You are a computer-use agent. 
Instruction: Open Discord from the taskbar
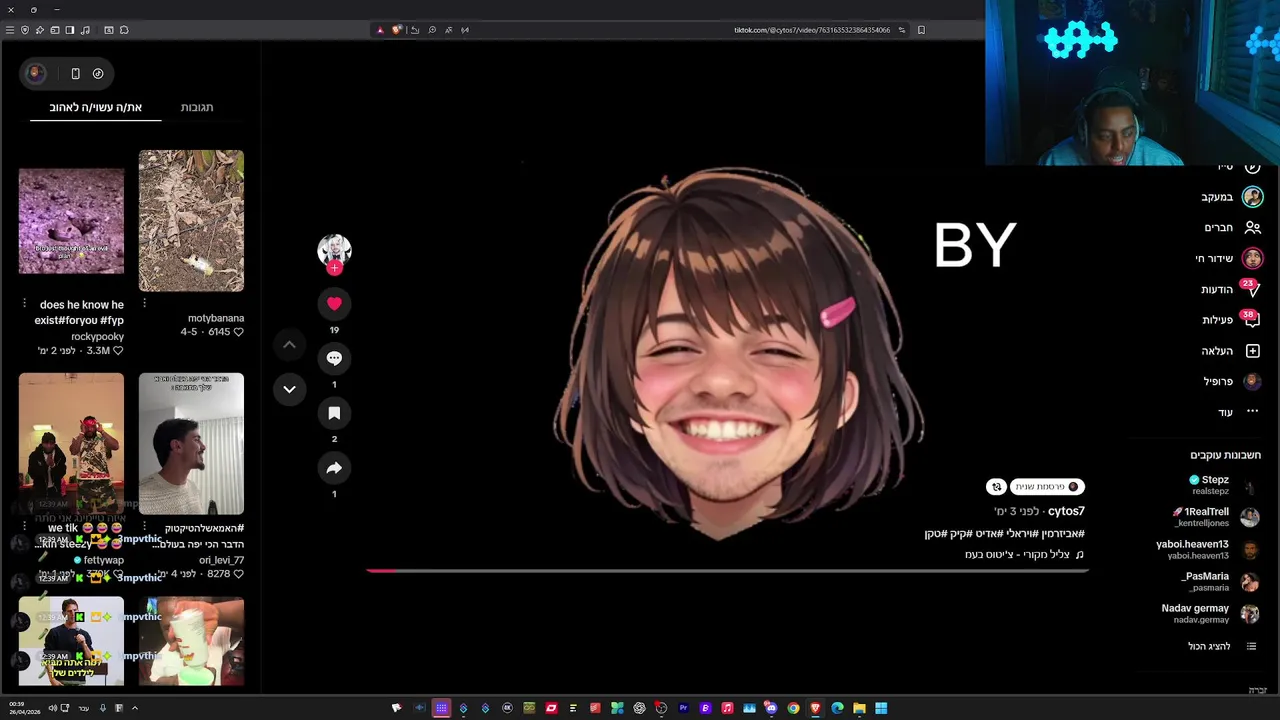(771, 708)
